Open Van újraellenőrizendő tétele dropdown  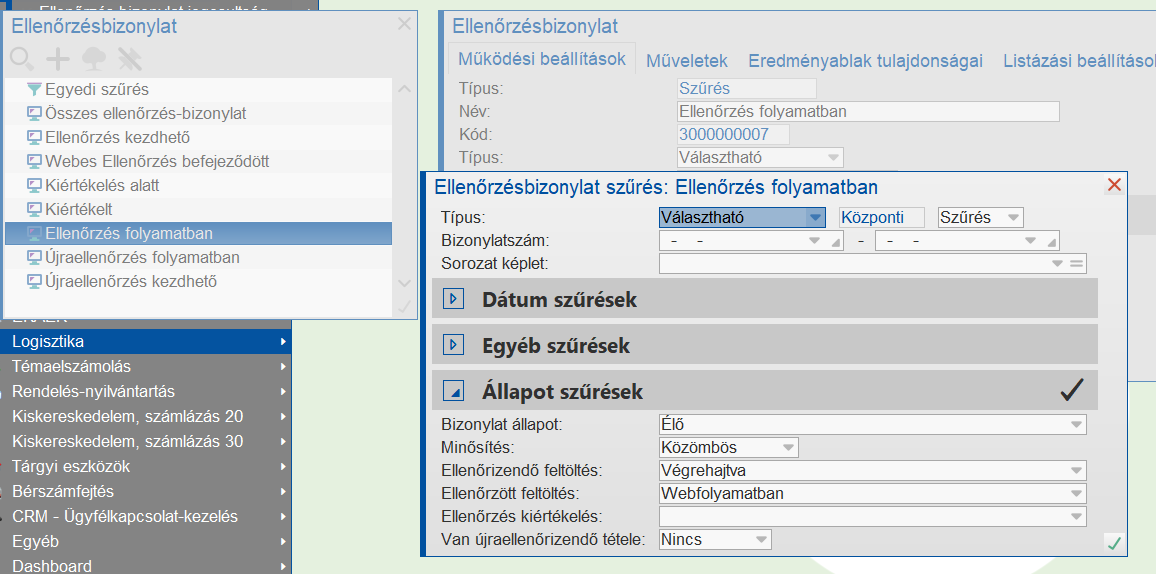(762, 539)
